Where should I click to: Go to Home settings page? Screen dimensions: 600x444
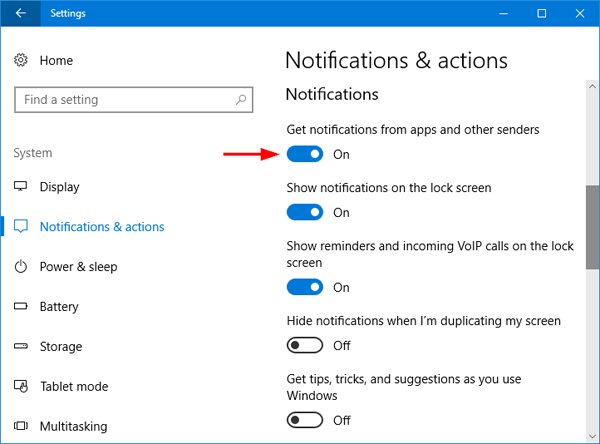tap(56, 61)
